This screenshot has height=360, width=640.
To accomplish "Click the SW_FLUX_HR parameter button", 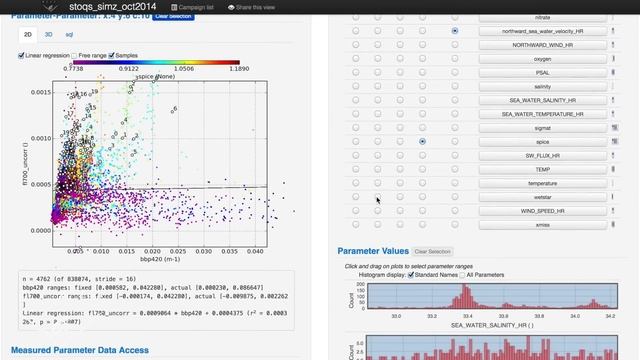I will point(542,156).
